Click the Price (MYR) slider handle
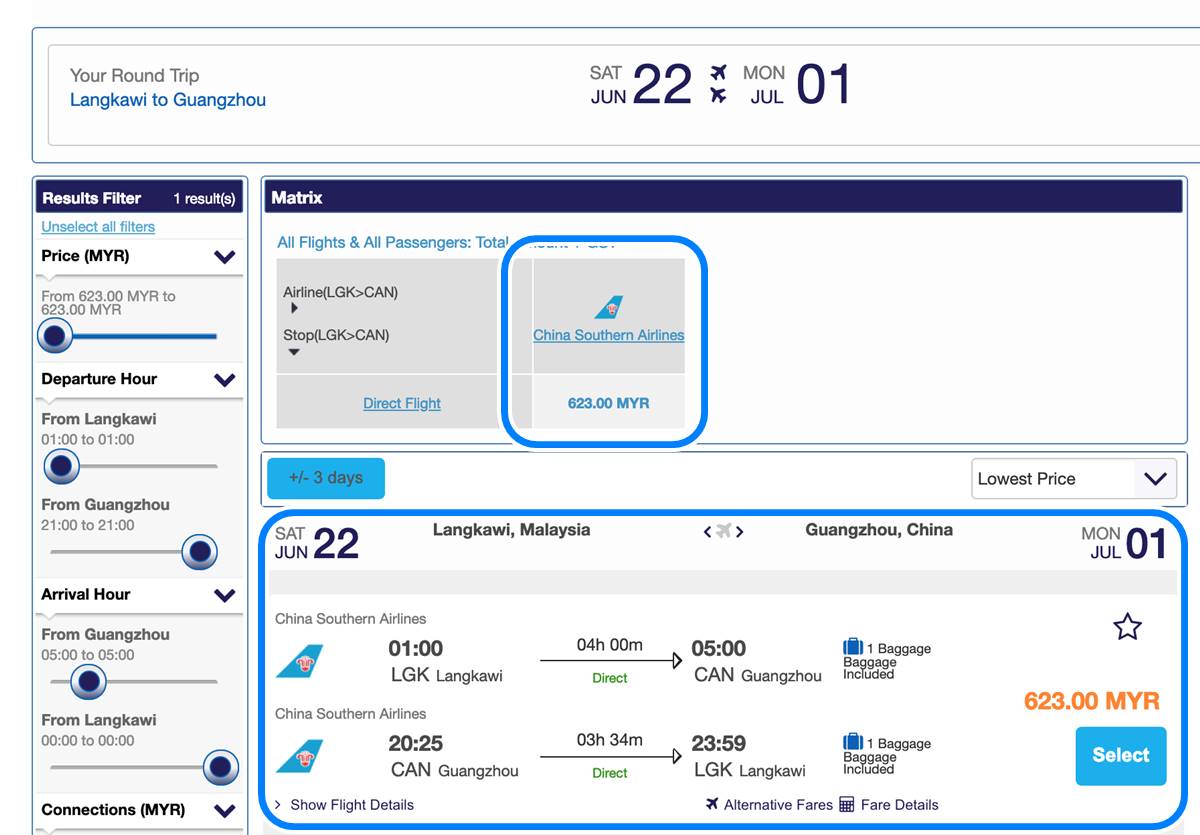The image size is (1200, 835). coord(55,336)
